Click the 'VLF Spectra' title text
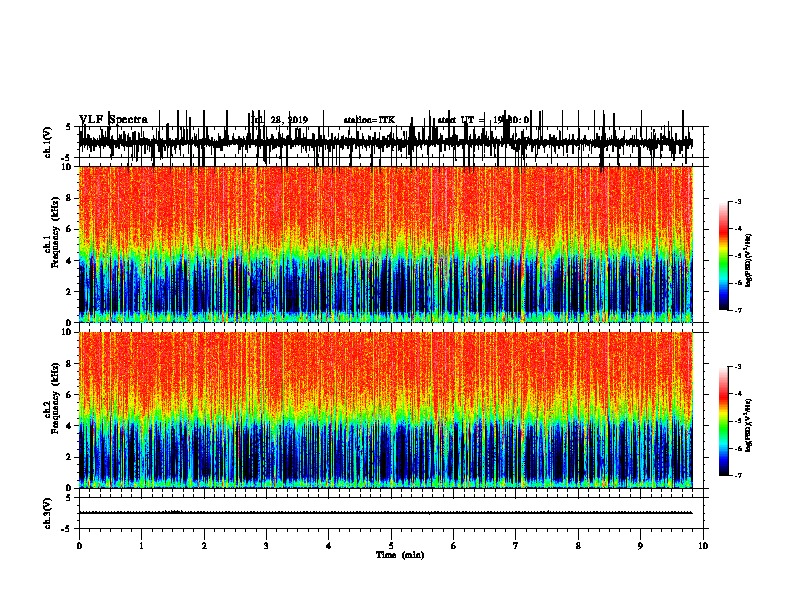 click(113, 120)
